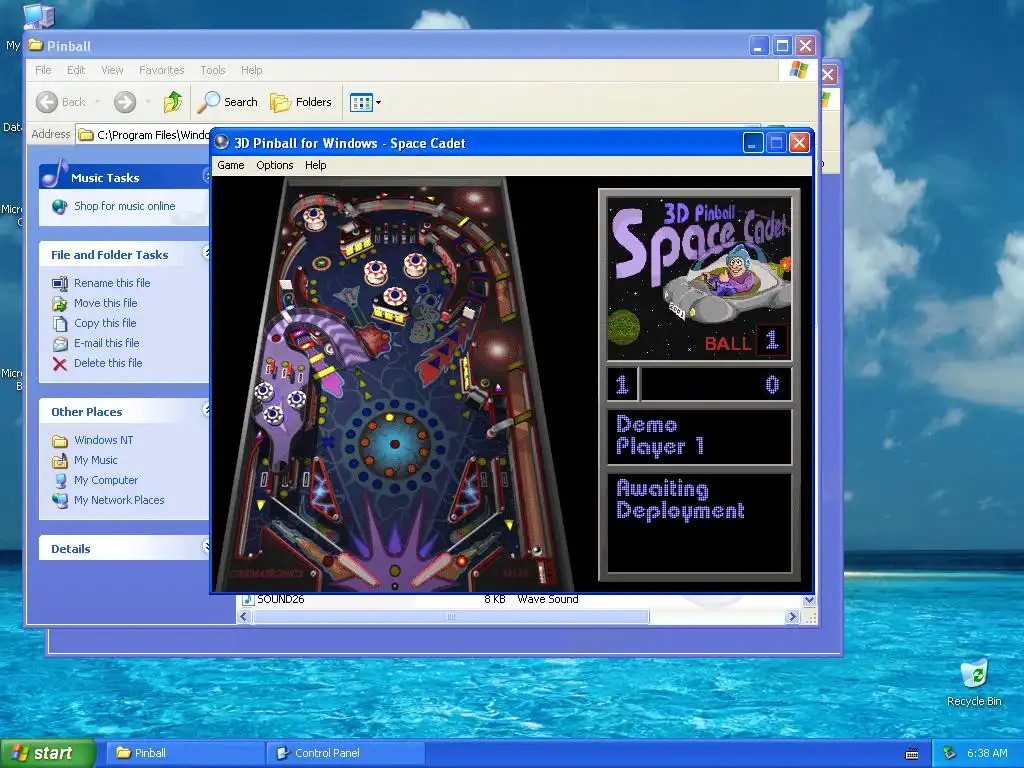Close the 3D Pinball window
Image resolution: width=1024 pixels, height=768 pixels.
(x=799, y=142)
